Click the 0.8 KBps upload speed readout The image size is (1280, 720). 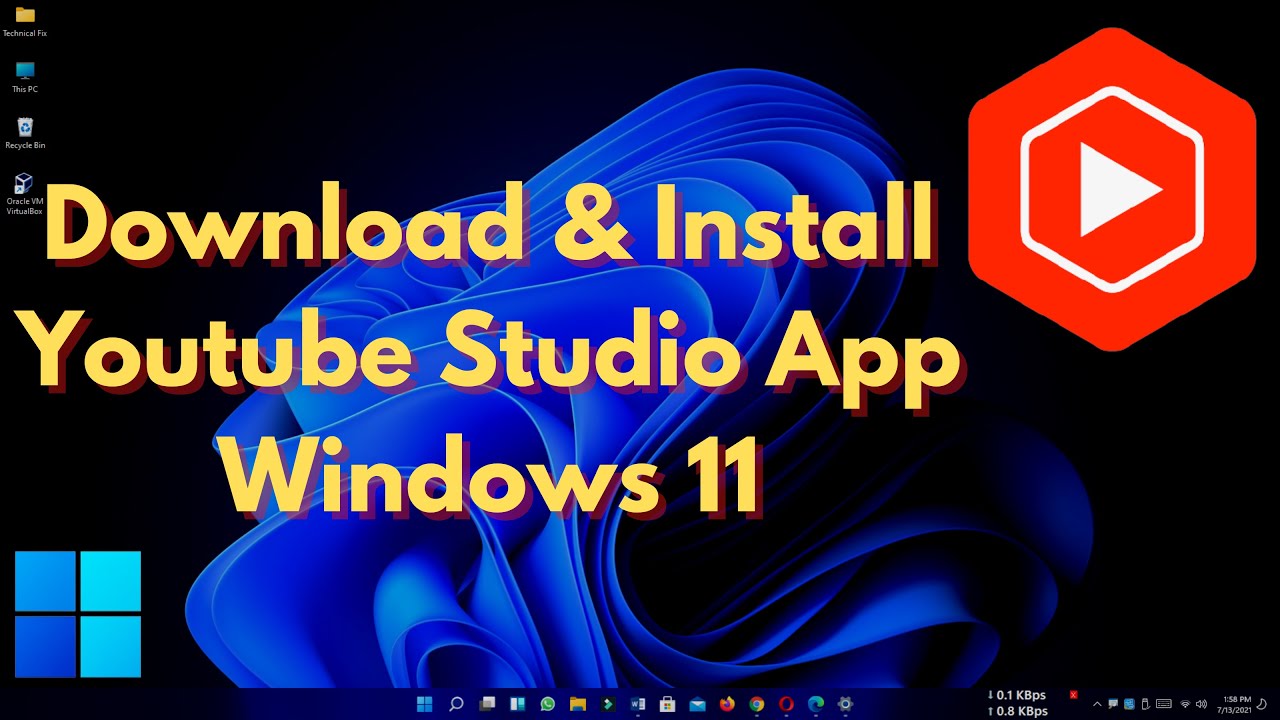1017,711
